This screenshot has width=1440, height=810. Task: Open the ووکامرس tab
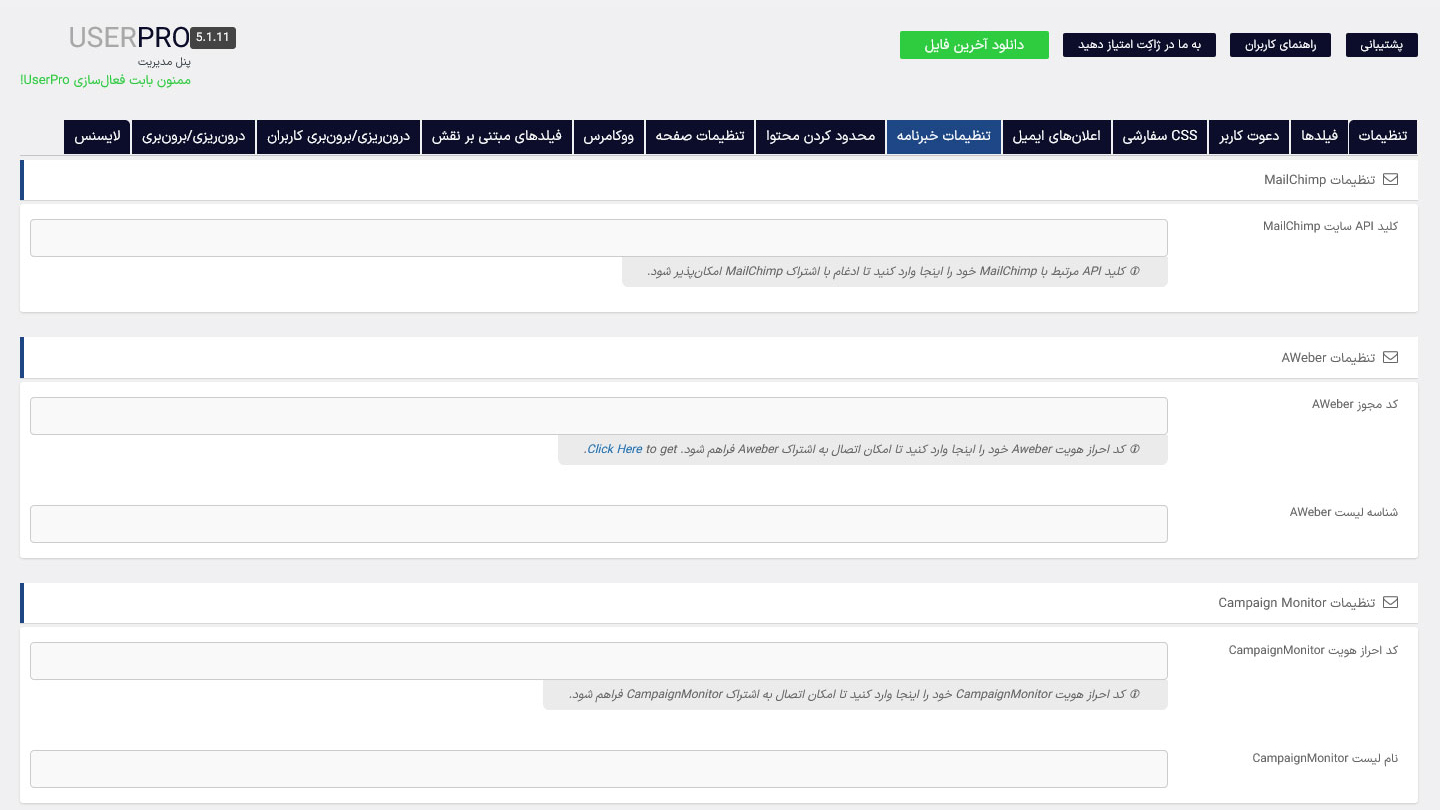tap(609, 137)
